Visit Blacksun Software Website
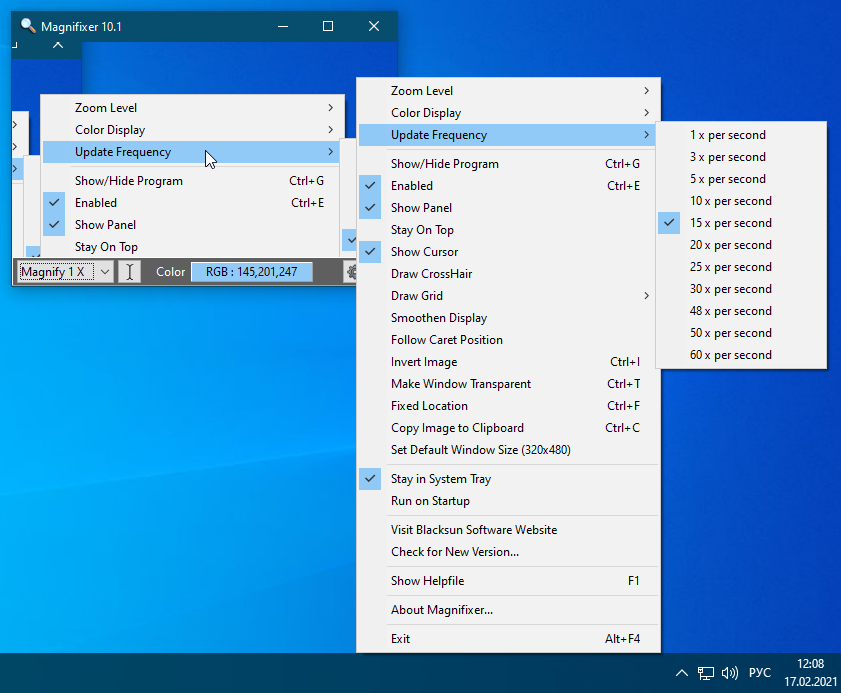 coord(508,529)
